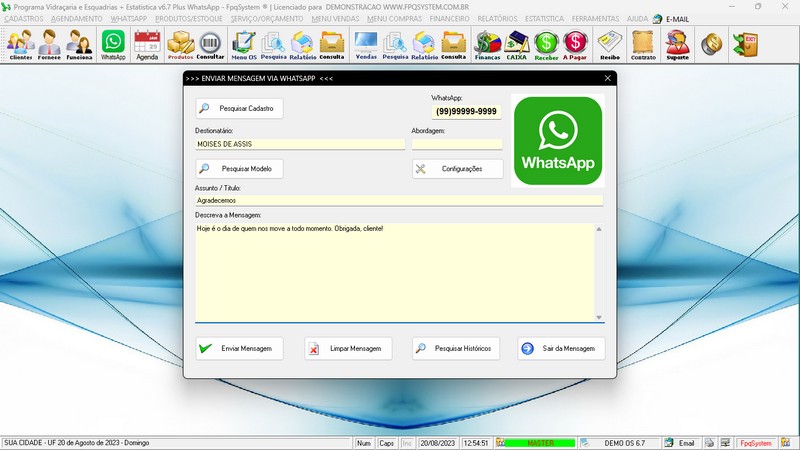The image size is (800, 450).
Task: Open the CADASTROS menu
Action: point(24,19)
